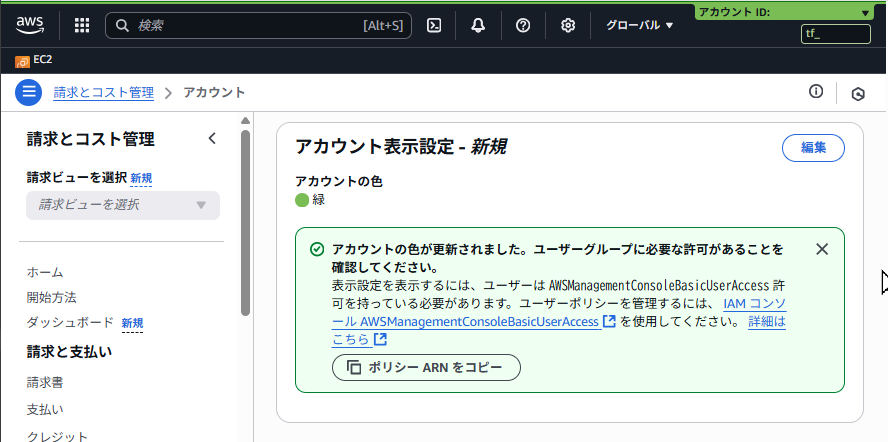Image resolution: width=888 pixels, height=442 pixels.
Task: Click ポリシー ARN をコピー button
Action: (x=426, y=367)
